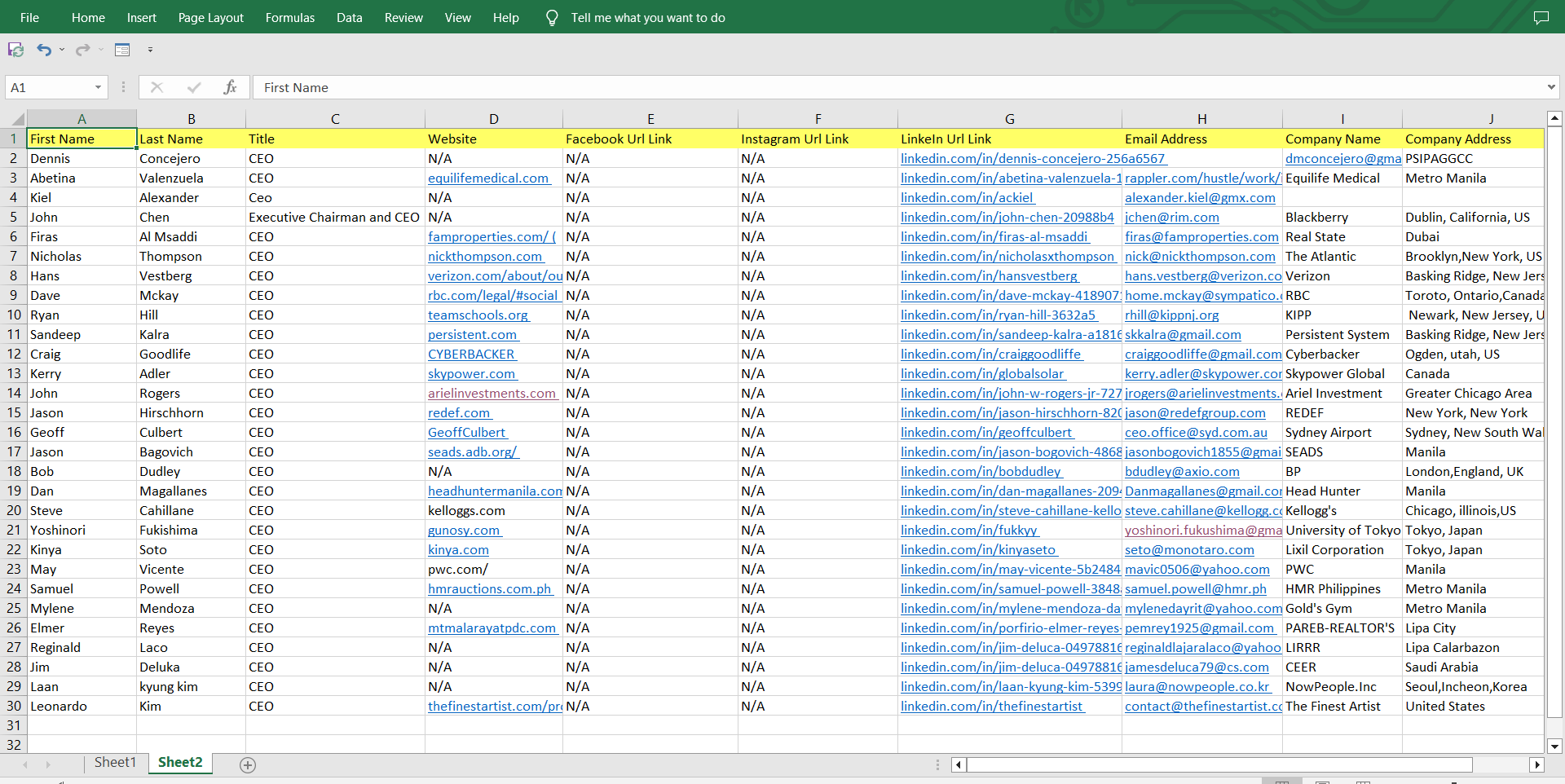
Task: Click the form layout icon in quick access toolbar
Action: (x=122, y=50)
